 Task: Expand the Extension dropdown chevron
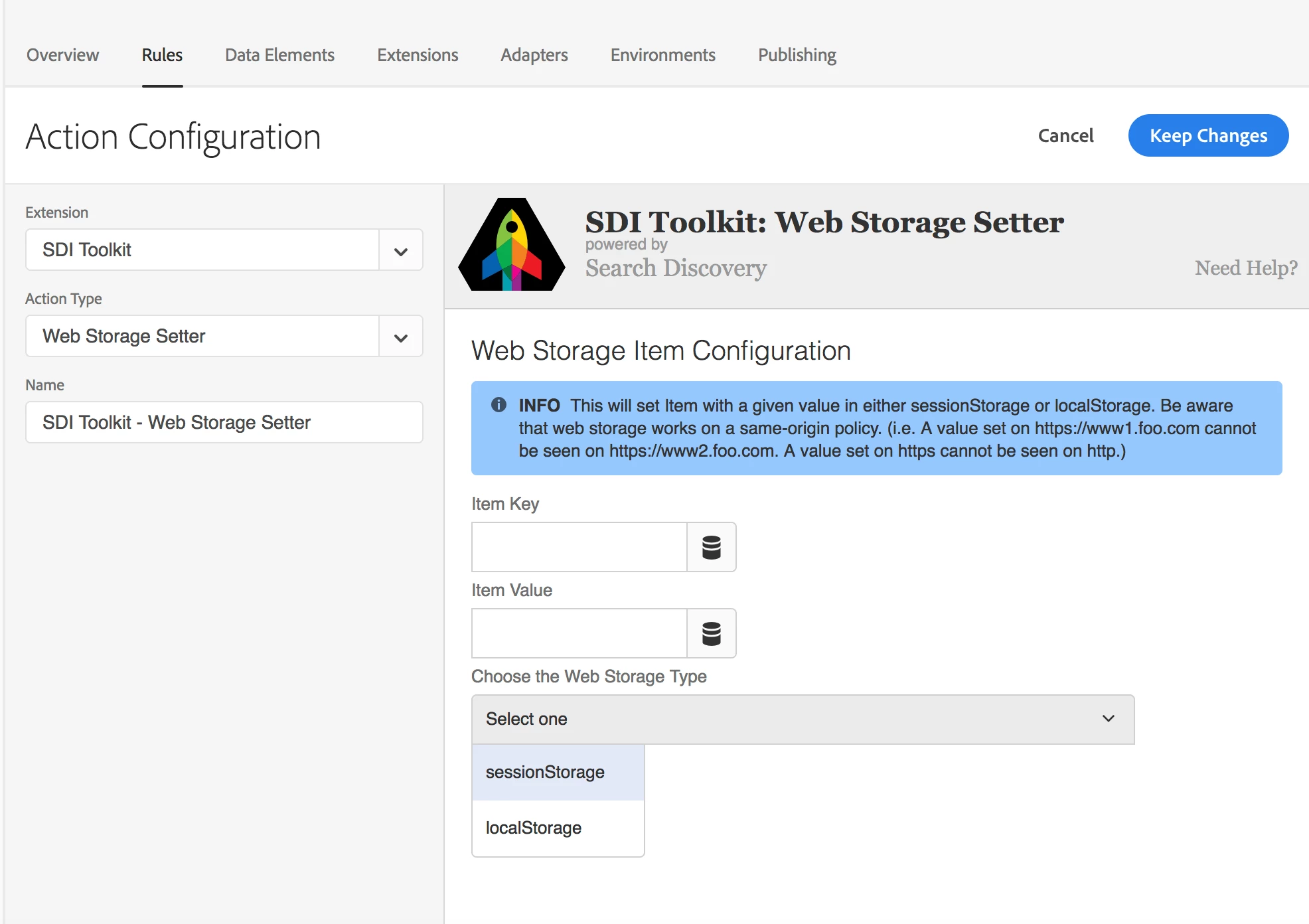pyautogui.click(x=400, y=250)
